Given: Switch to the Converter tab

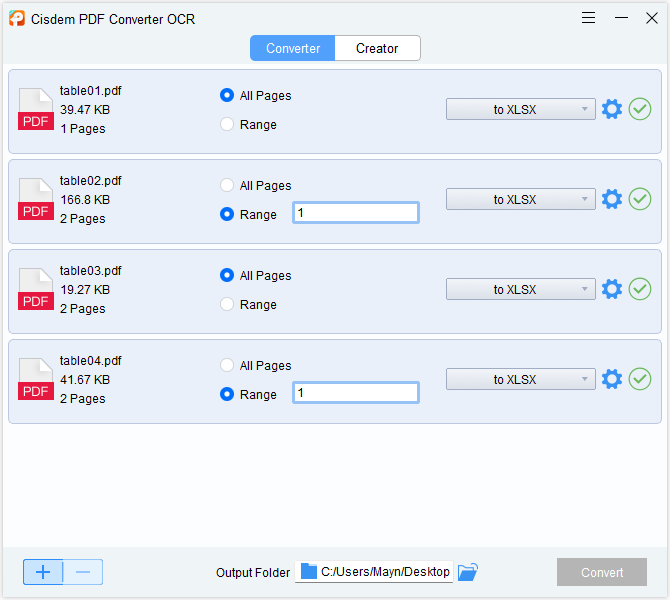Looking at the screenshot, I should tap(293, 48).
